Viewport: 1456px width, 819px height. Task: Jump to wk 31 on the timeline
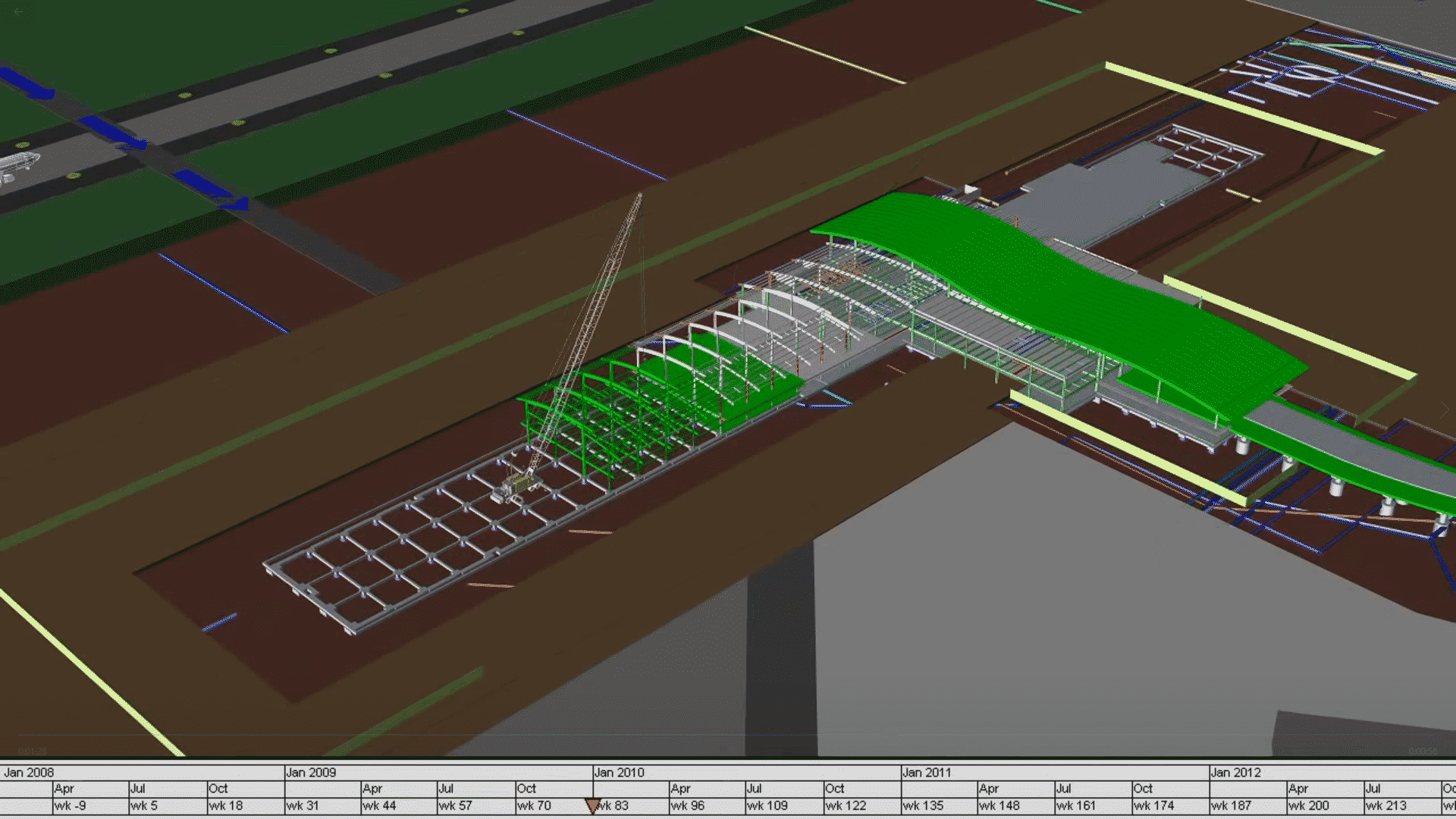pyautogui.click(x=303, y=805)
